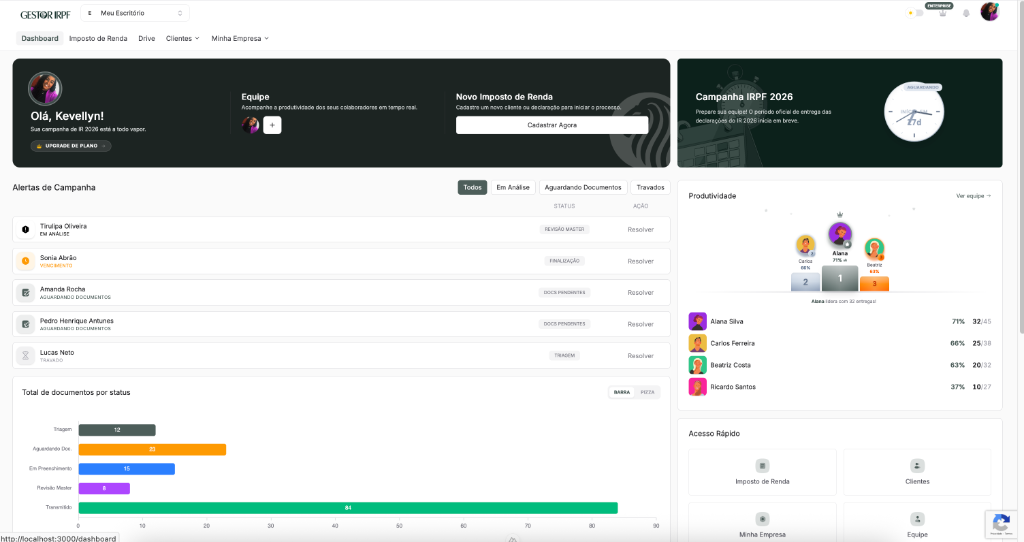Select the Travados alerts filter
The image size is (1024, 542).
point(650,187)
